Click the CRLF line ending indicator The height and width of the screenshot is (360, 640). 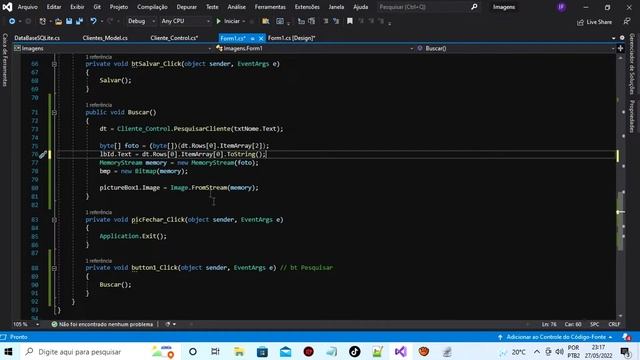click(x=614, y=324)
